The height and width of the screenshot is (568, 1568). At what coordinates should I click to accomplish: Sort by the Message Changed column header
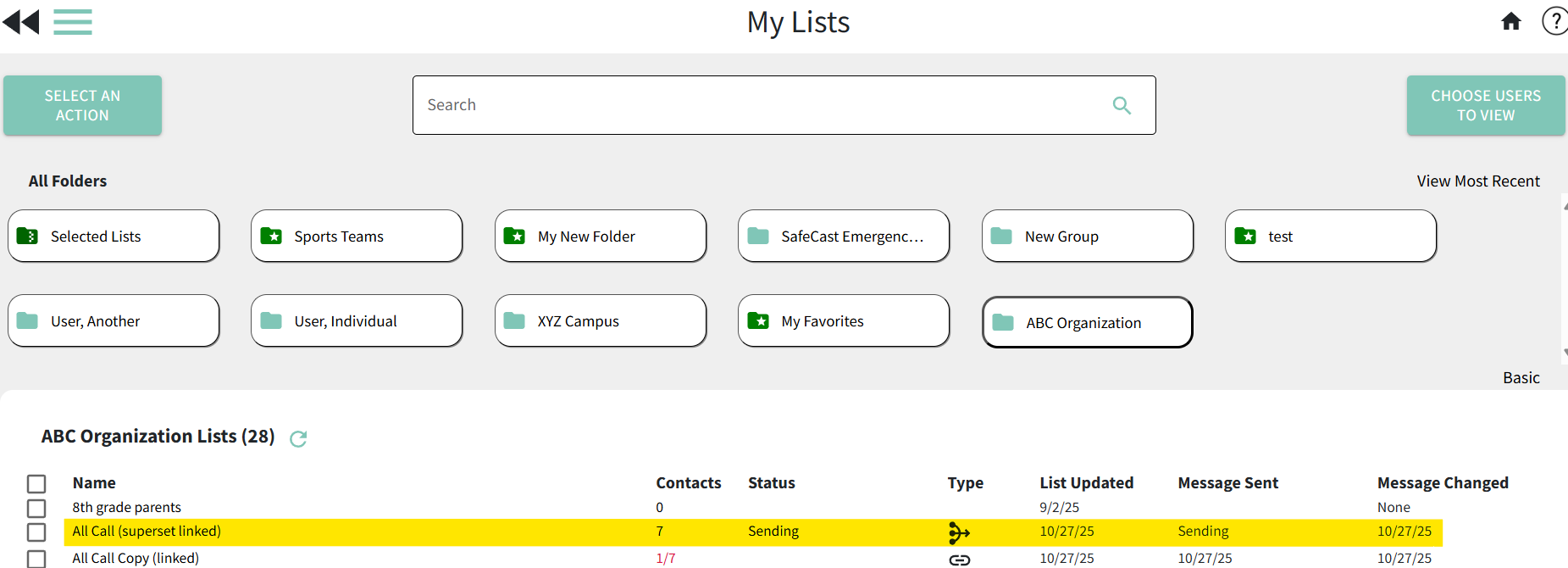click(x=1443, y=482)
